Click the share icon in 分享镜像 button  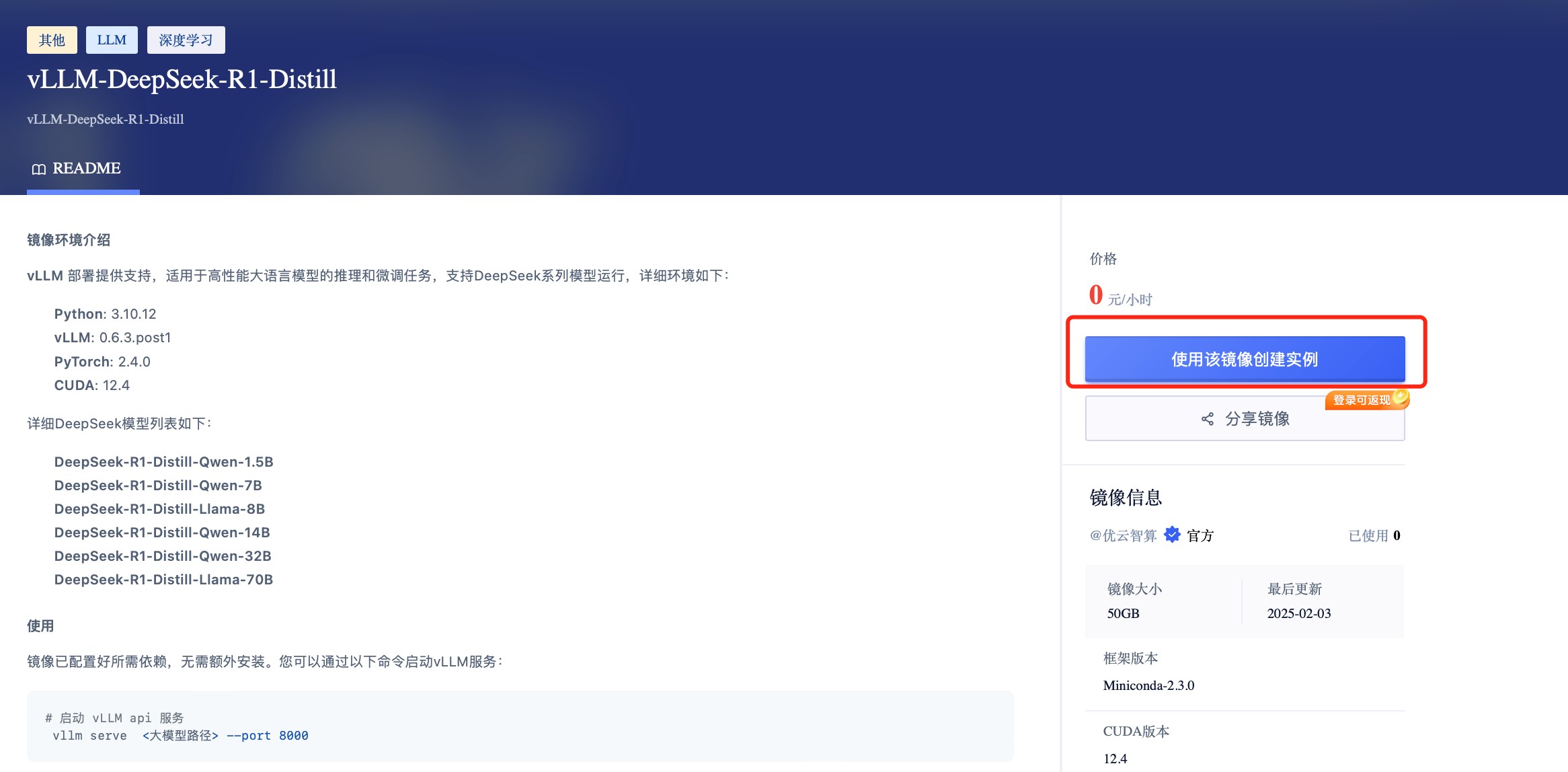click(x=1208, y=419)
